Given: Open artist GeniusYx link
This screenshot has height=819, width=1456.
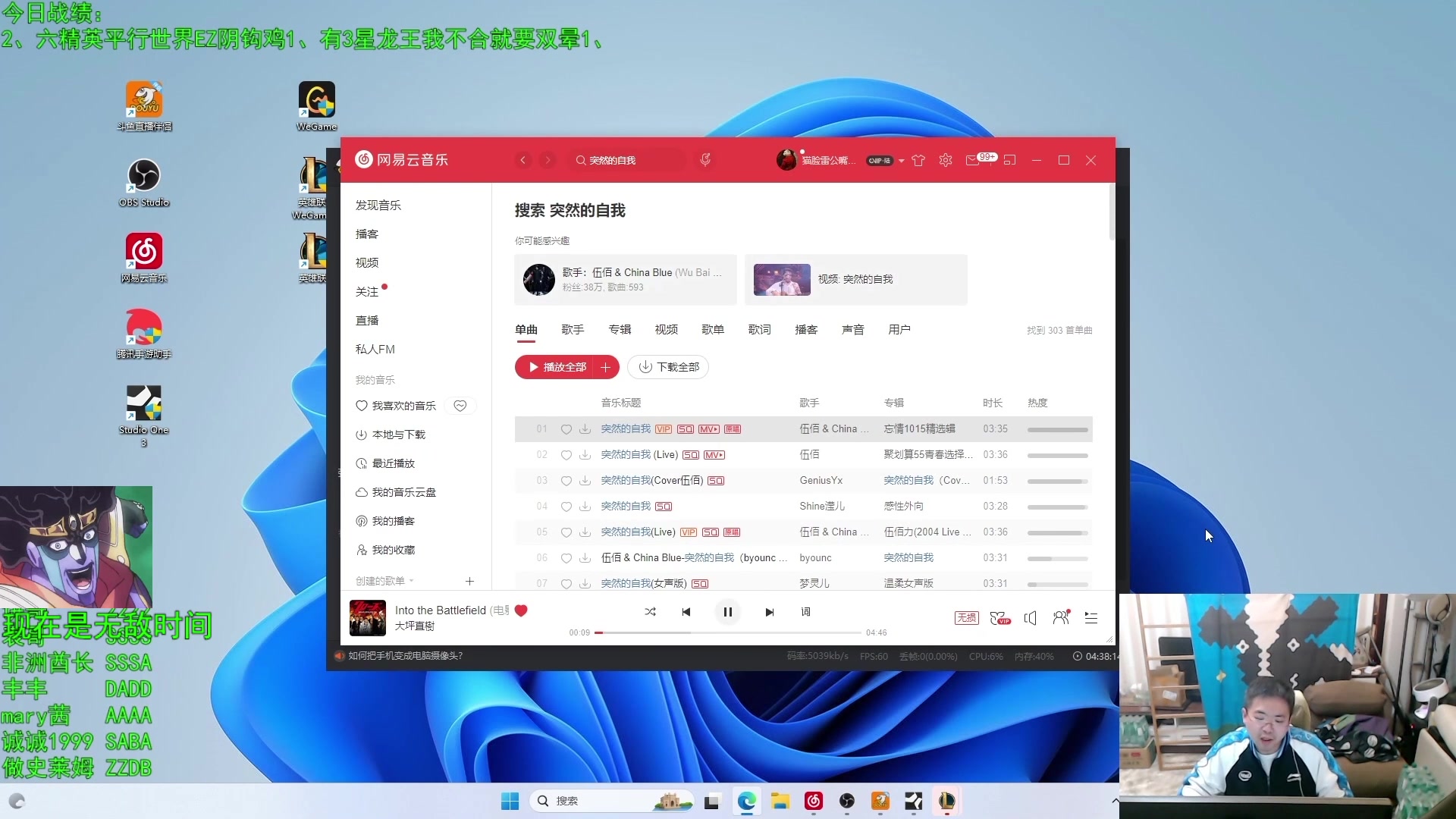Looking at the screenshot, I should [x=821, y=481].
